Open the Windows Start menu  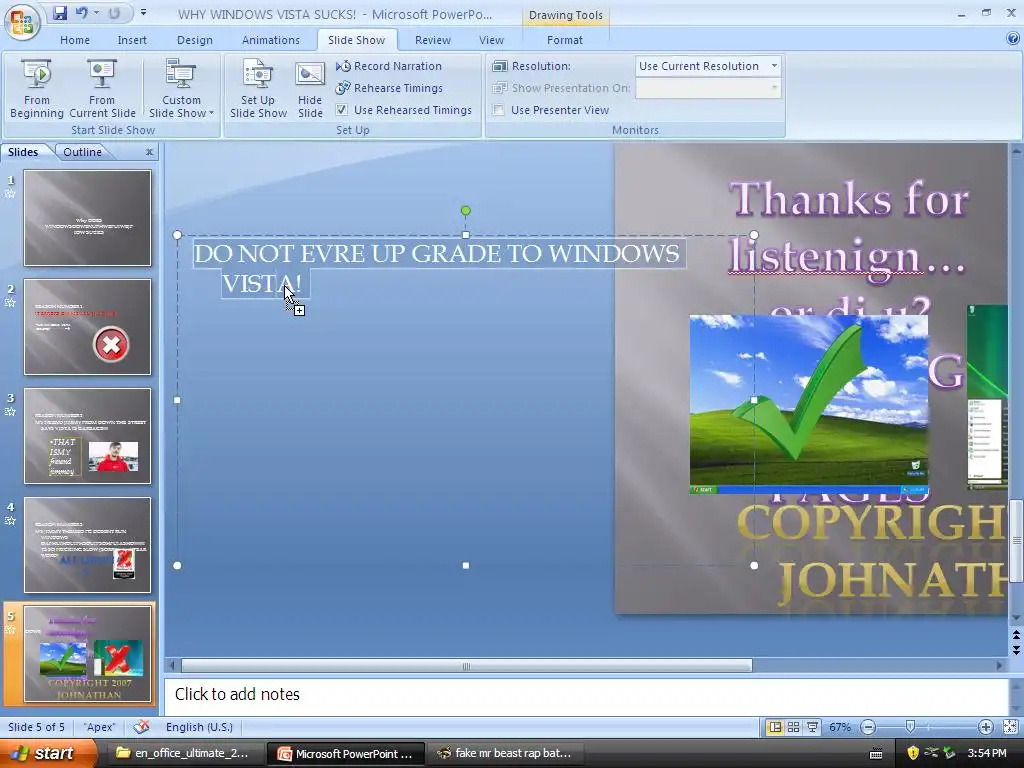point(48,753)
